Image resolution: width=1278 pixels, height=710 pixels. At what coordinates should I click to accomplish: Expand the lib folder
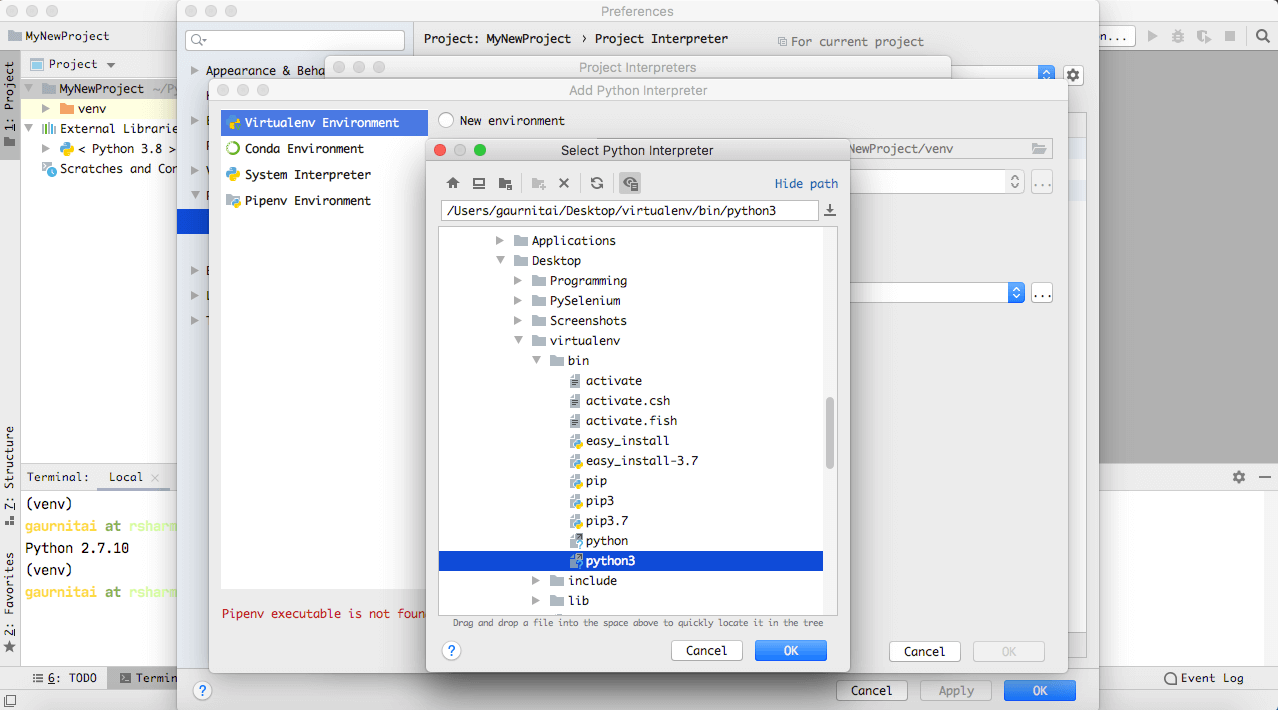pos(536,601)
